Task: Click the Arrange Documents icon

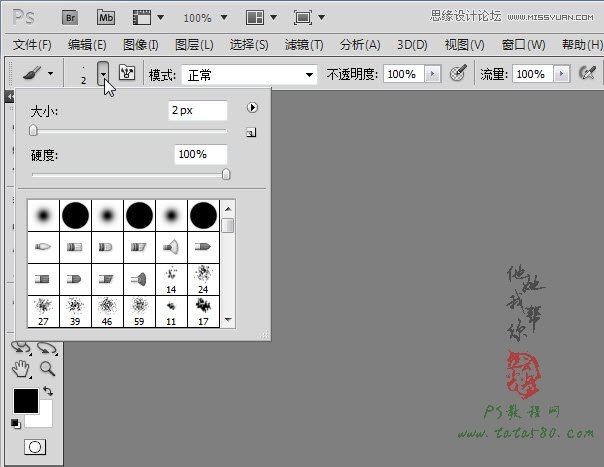Action: tap(255, 18)
